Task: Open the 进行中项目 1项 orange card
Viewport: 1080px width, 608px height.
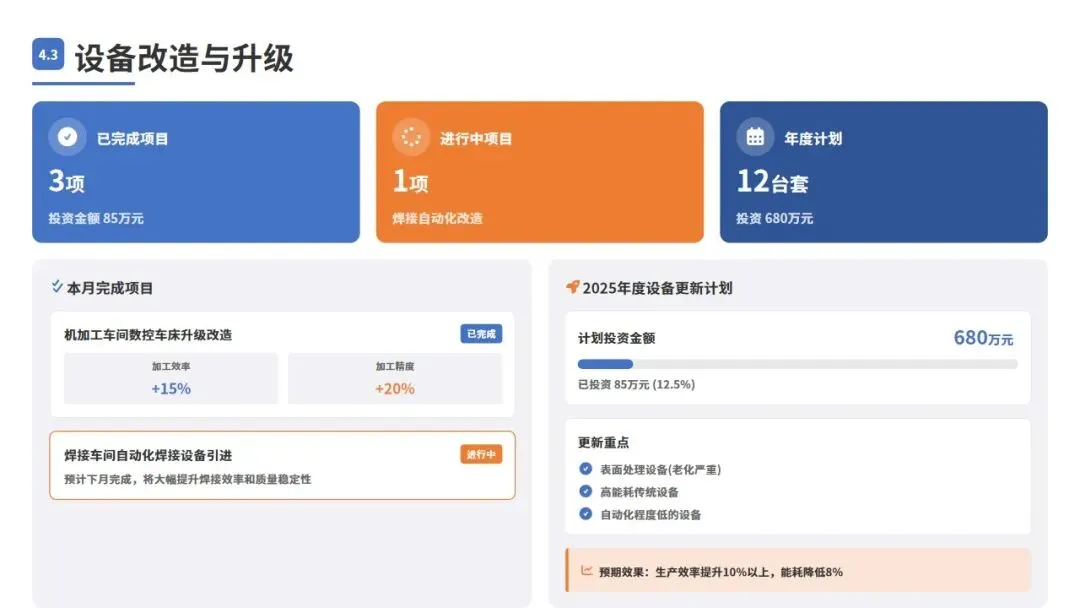Action: (540, 172)
